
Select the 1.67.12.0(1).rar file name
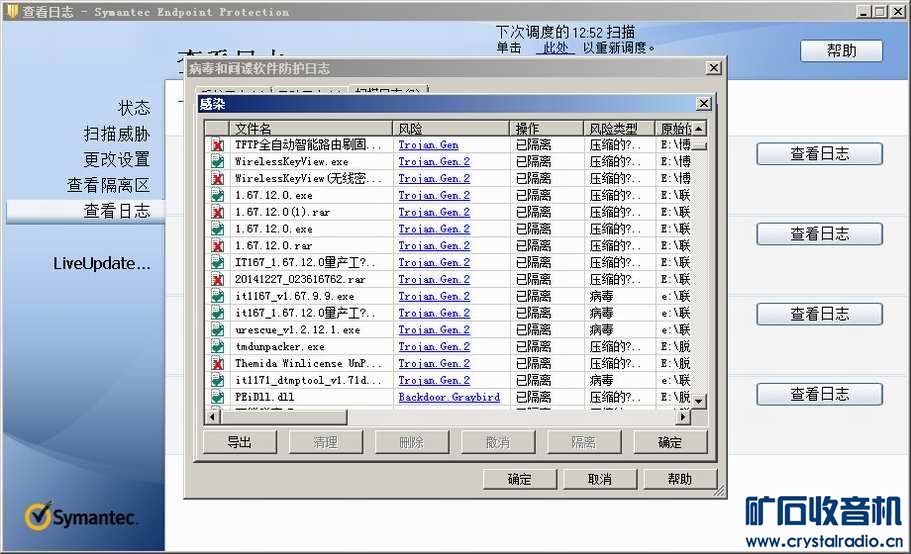[x=282, y=212]
